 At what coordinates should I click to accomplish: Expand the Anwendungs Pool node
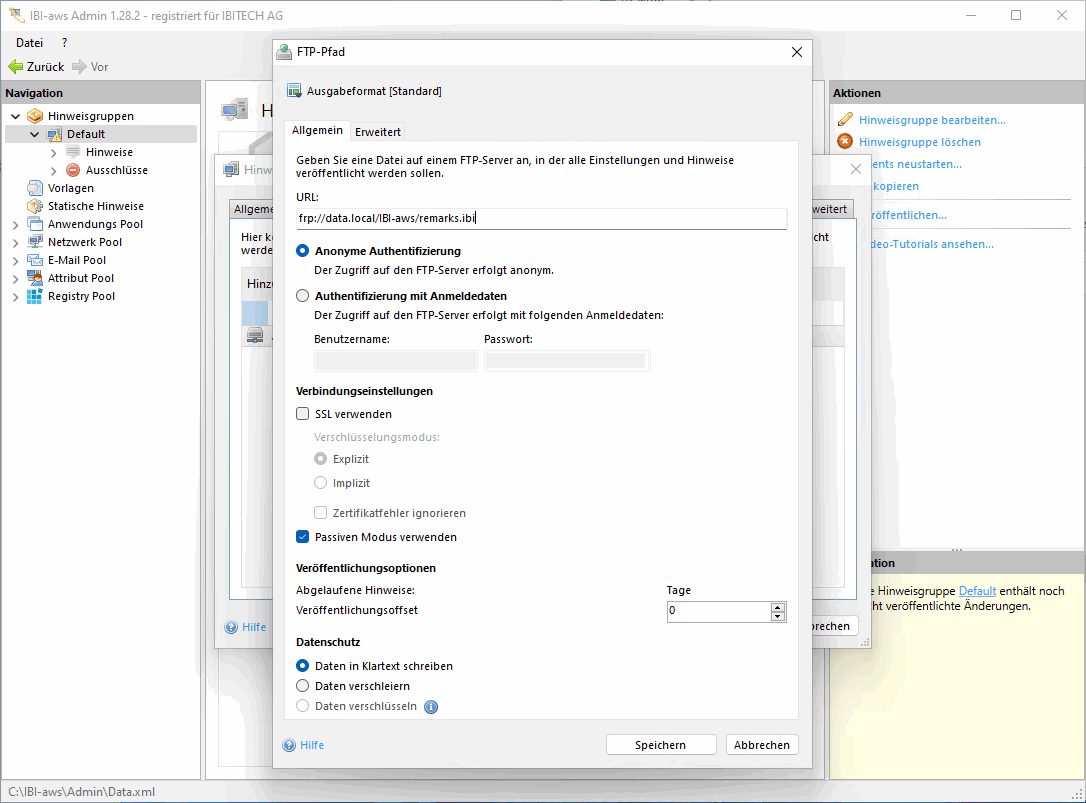[x=15, y=224]
